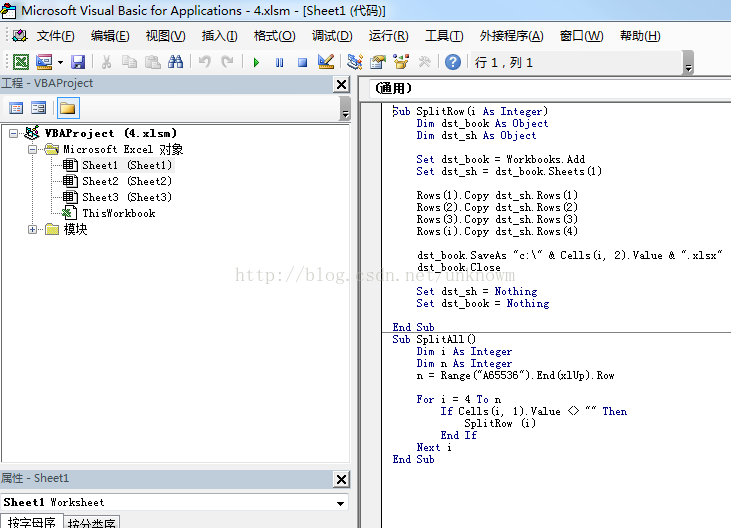Open project panel toolbar options arrow
This screenshot has height=528, width=731.
coord(345,109)
